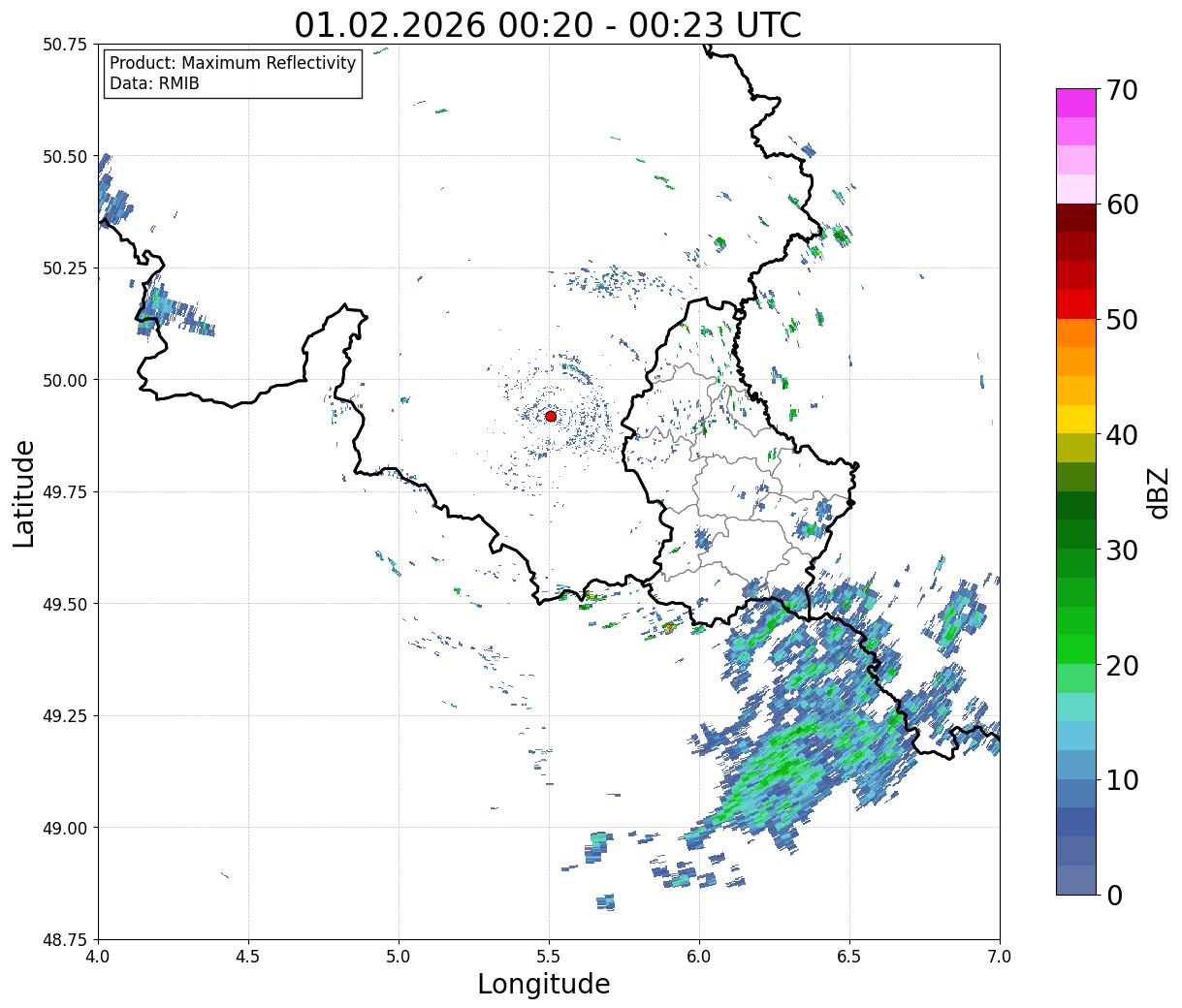
Task: Click the 4.0 longitude tick label
Action: 98,957
